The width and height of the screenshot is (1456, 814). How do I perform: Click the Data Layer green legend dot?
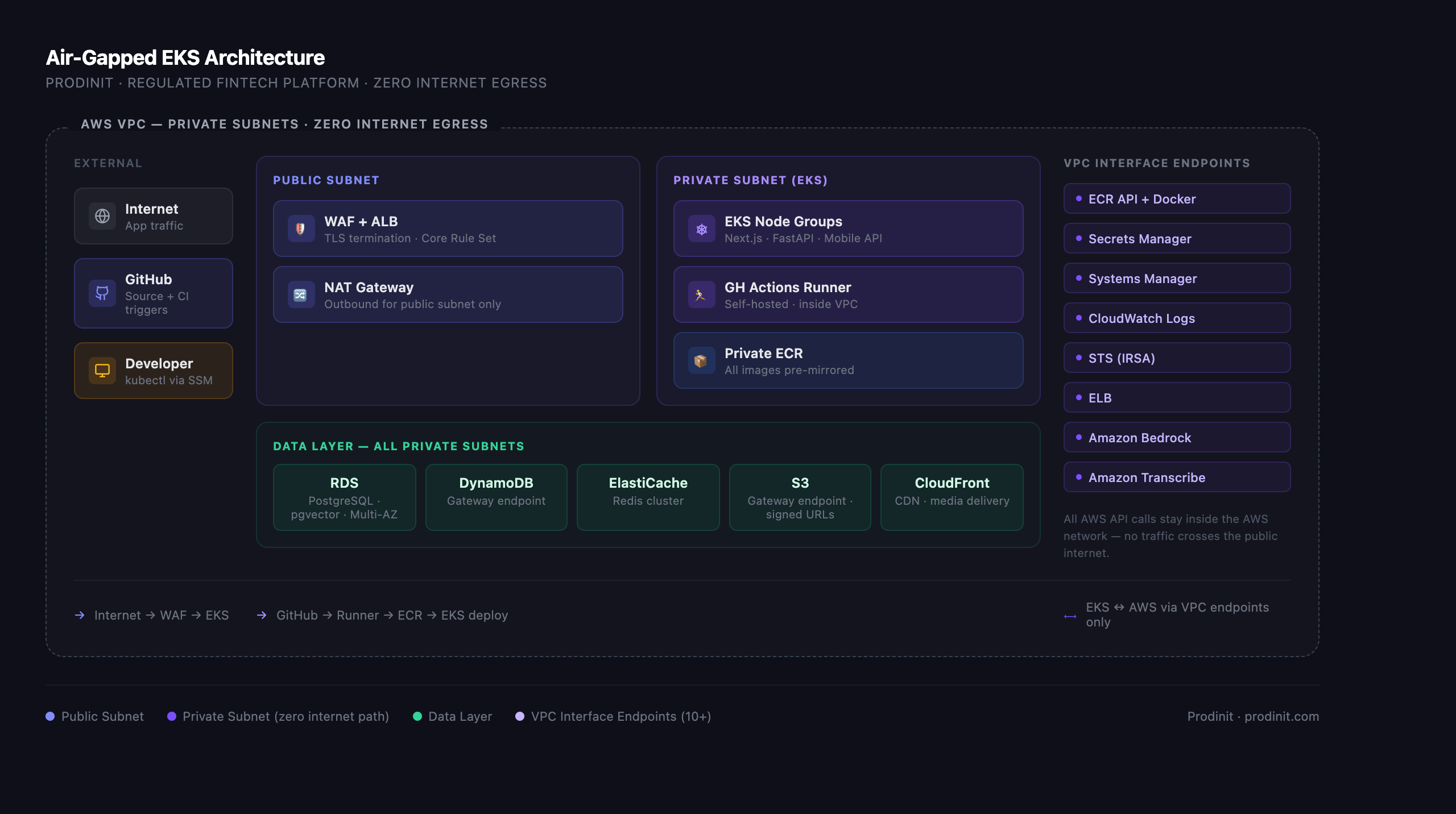pos(417,716)
